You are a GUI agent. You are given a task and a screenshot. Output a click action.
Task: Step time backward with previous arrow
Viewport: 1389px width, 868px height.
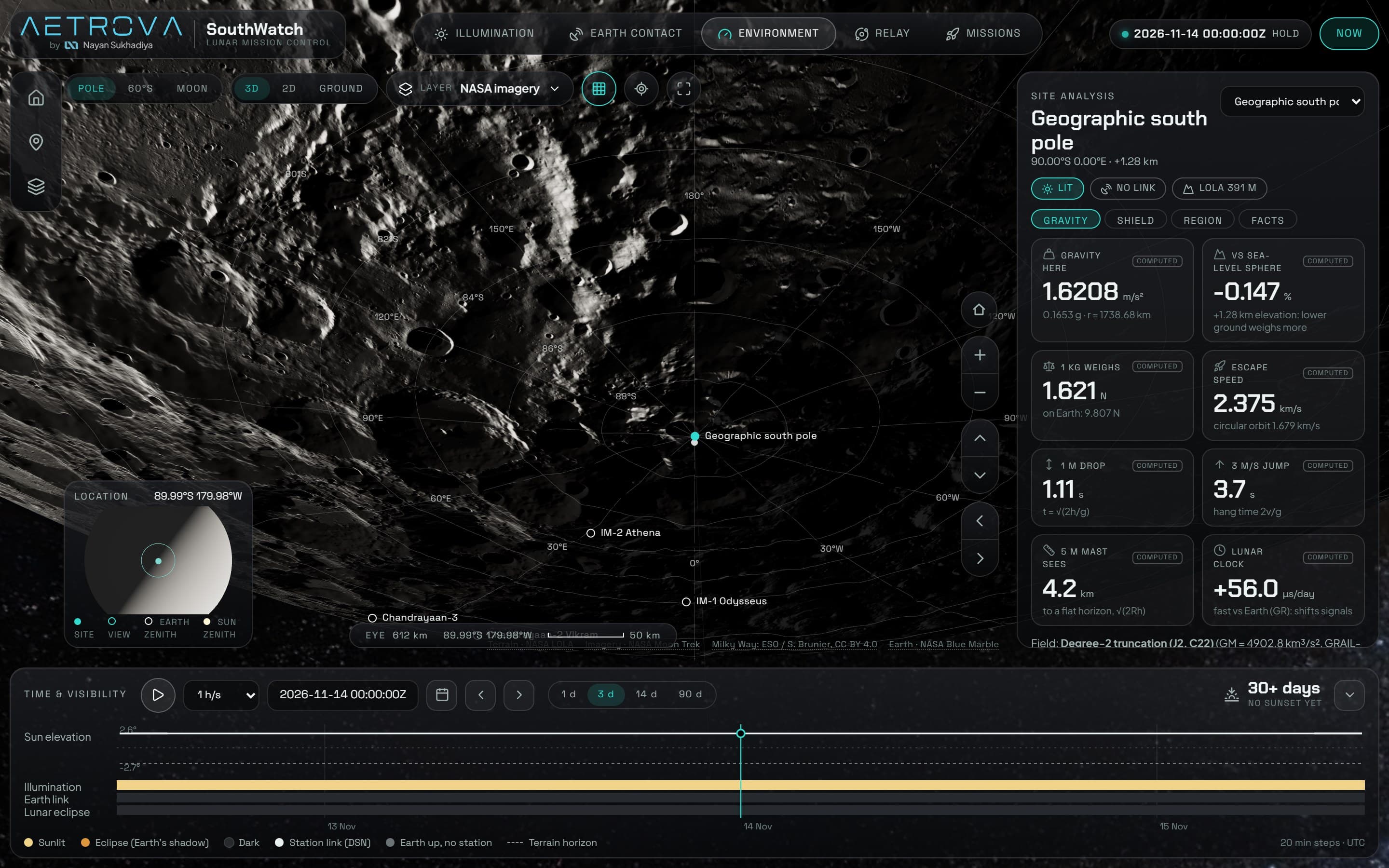click(480, 694)
